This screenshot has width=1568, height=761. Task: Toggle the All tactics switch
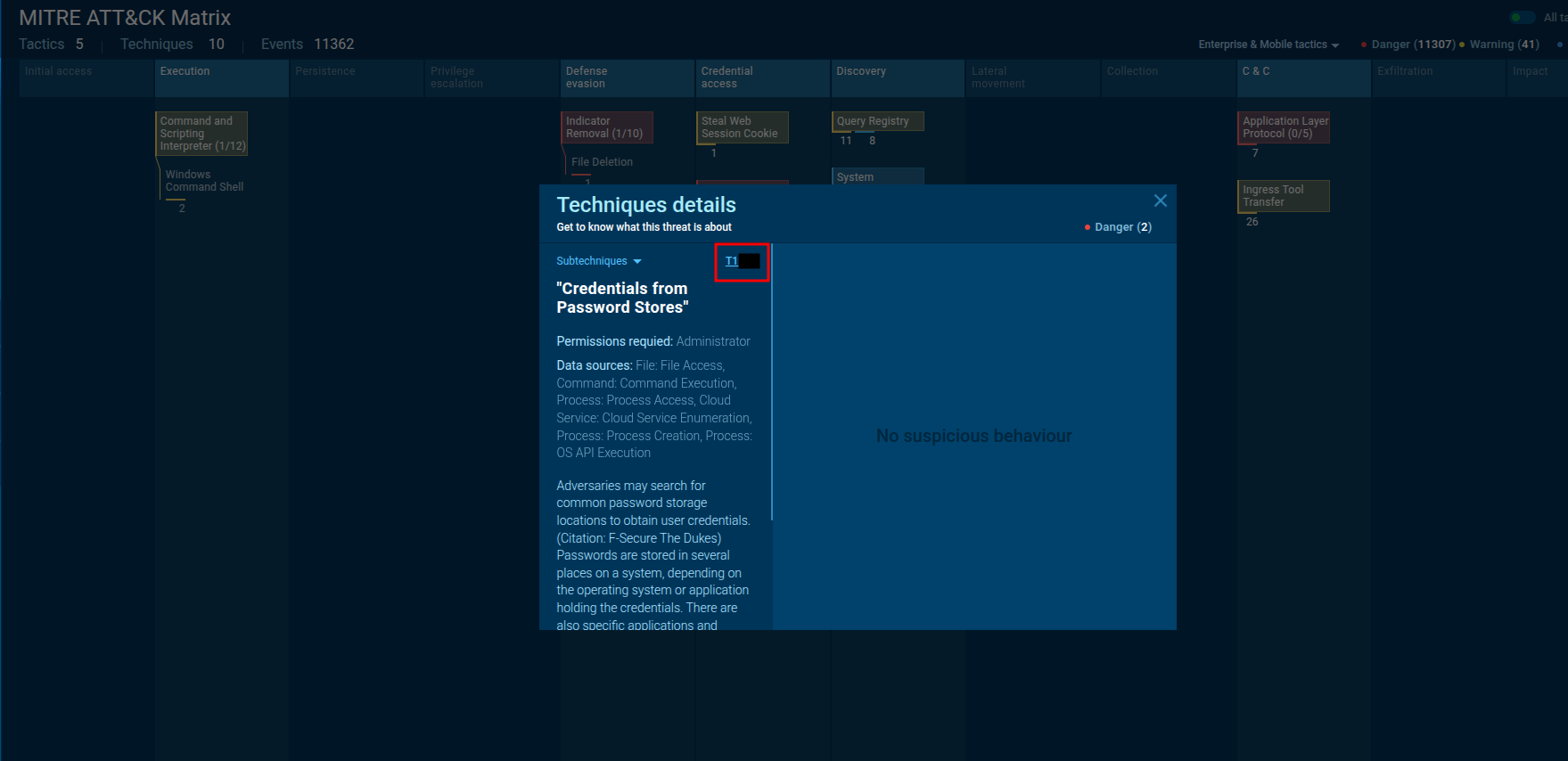tap(1522, 18)
